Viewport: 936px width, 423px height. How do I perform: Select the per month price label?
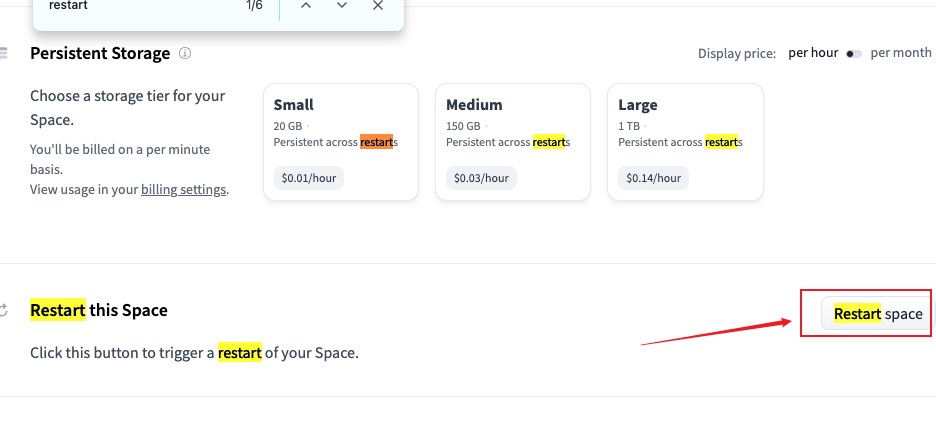[901, 53]
